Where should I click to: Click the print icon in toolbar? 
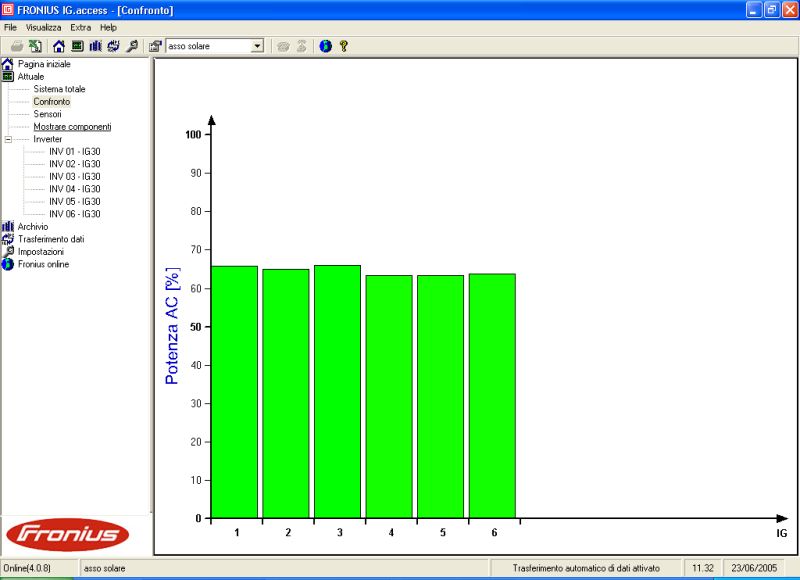(17, 46)
